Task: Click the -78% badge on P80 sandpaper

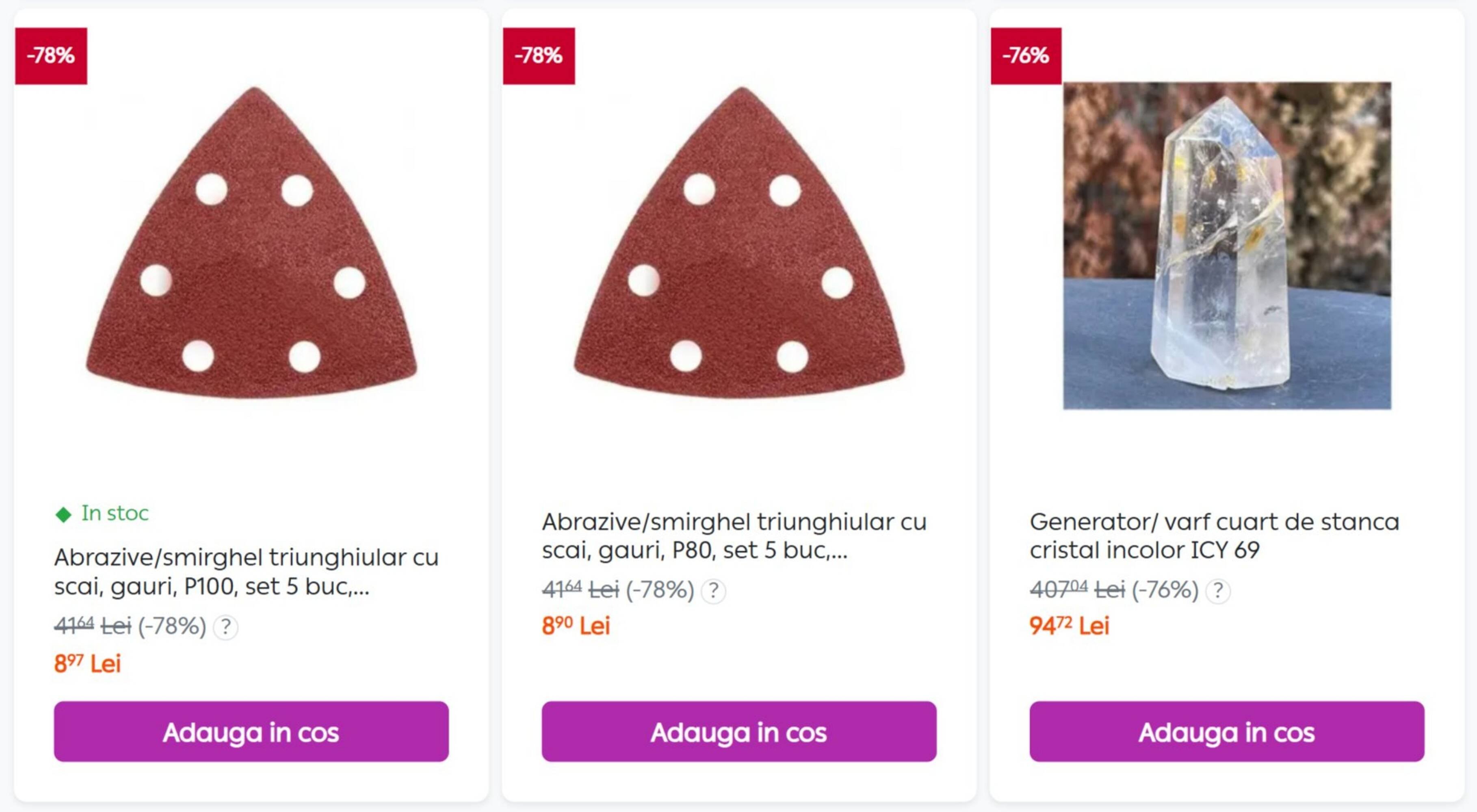Action: click(538, 56)
